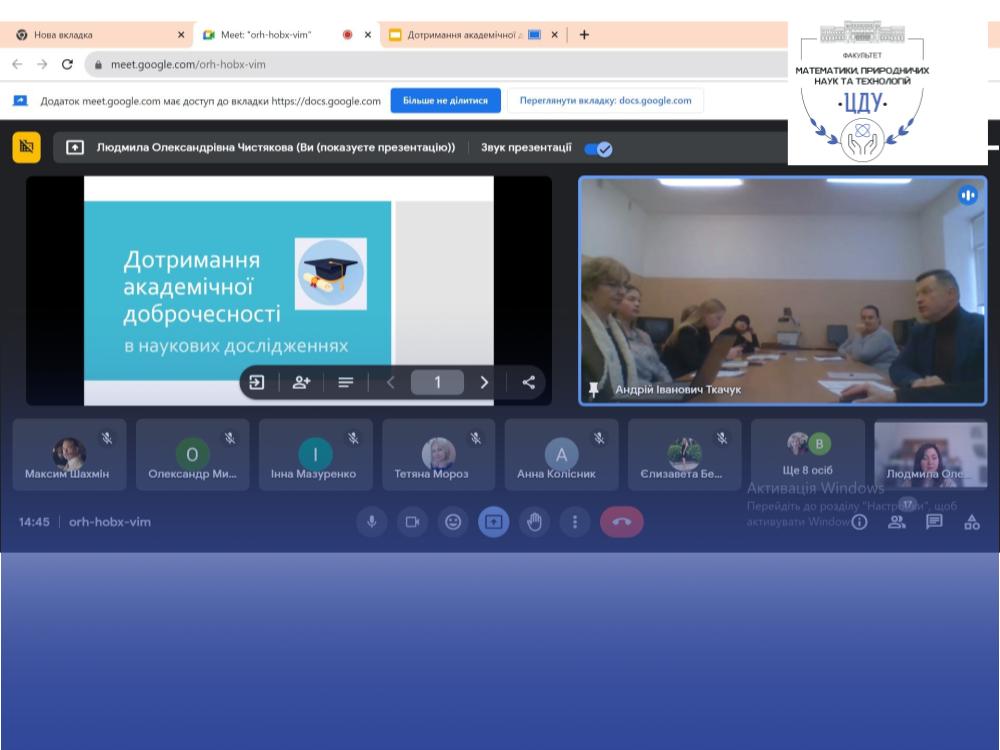This screenshot has width=1000, height=750.
Task: Hang up with the red leave call button
Action: click(621, 522)
